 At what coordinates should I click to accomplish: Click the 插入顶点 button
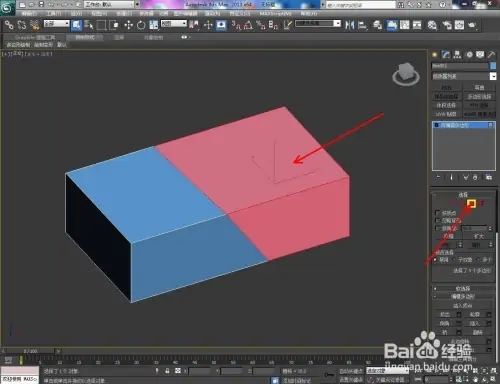coord(463,305)
